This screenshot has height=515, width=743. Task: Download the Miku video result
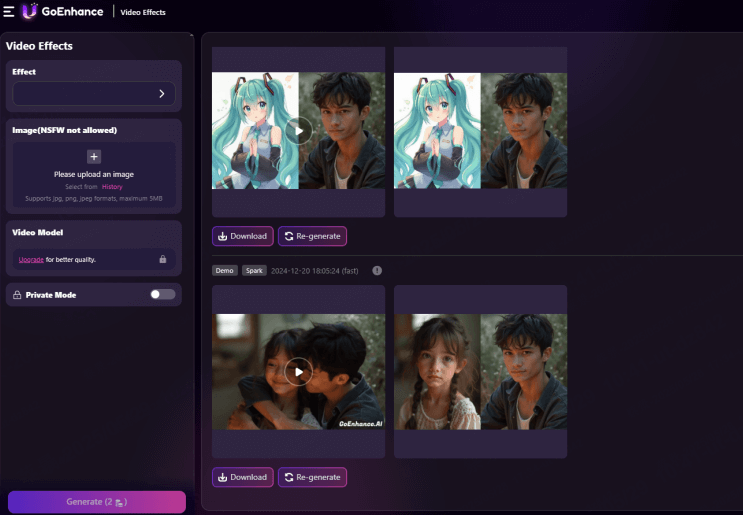243,236
